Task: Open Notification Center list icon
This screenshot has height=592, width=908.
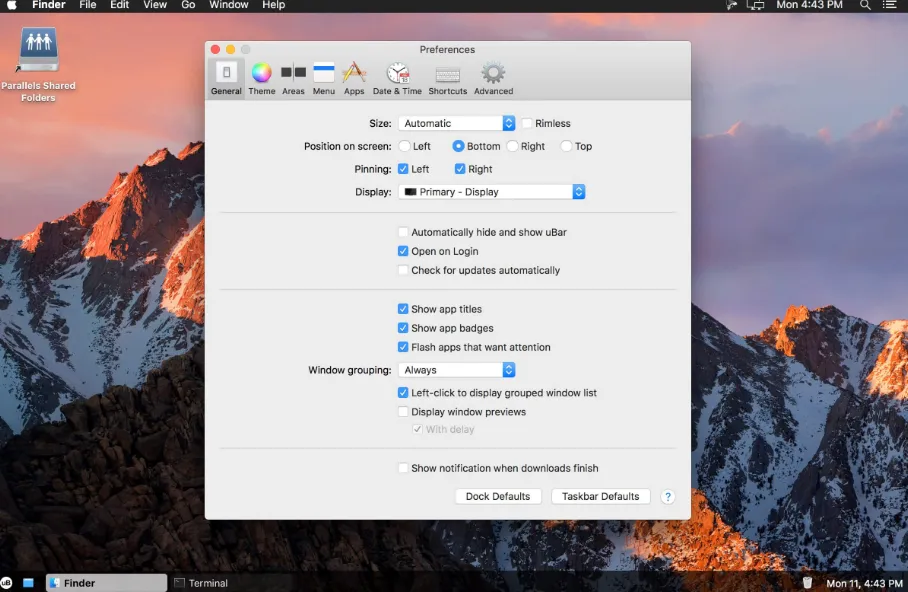Action: tap(890, 5)
